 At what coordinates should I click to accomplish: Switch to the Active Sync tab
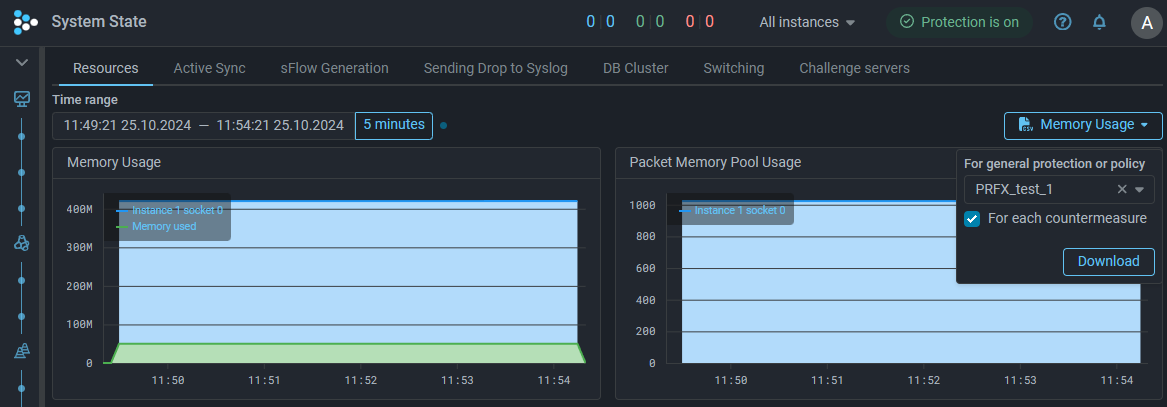pos(209,68)
